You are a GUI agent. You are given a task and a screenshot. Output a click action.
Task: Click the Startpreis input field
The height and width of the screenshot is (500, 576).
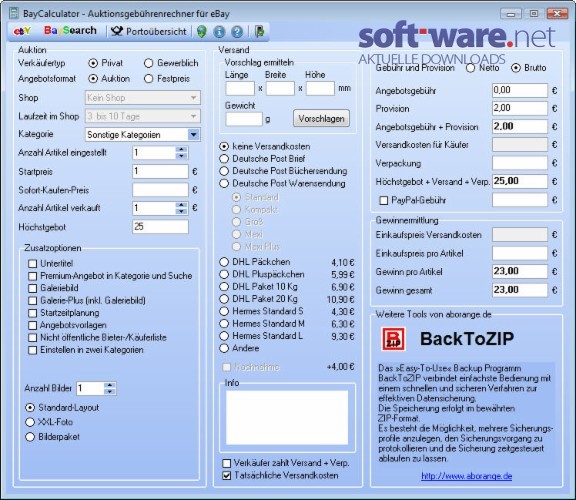pyautogui.click(x=161, y=171)
